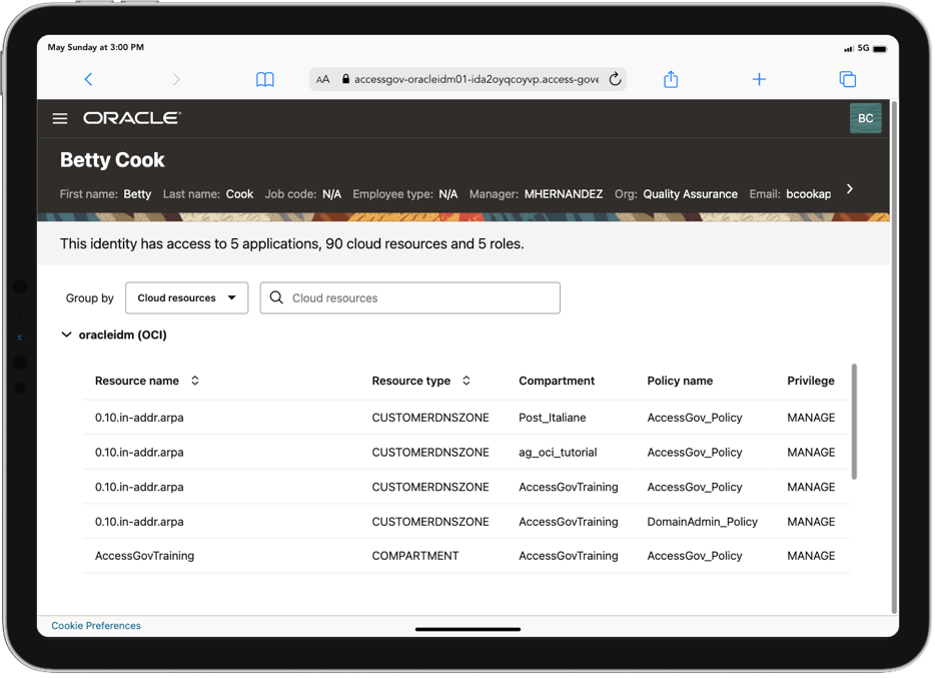Open the Safari share sheet
The image size is (935, 678).
[670, 79]
